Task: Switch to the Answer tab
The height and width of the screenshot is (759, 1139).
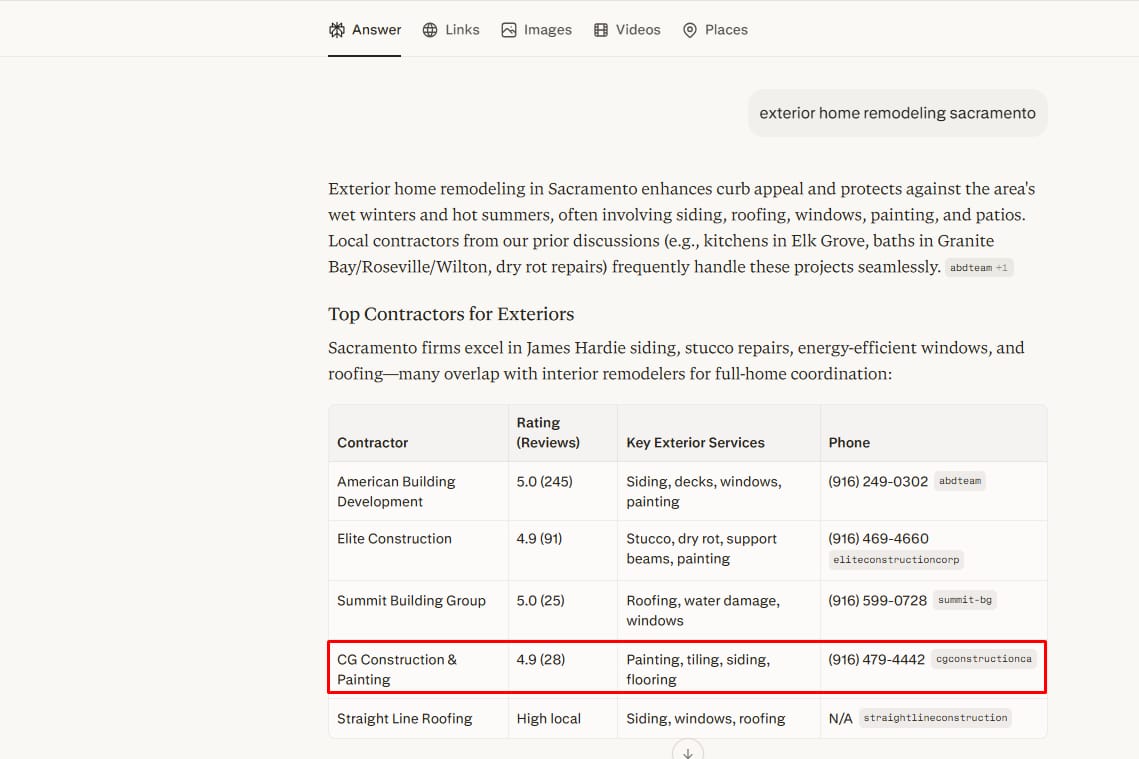Action: click(x=365, y=30)
